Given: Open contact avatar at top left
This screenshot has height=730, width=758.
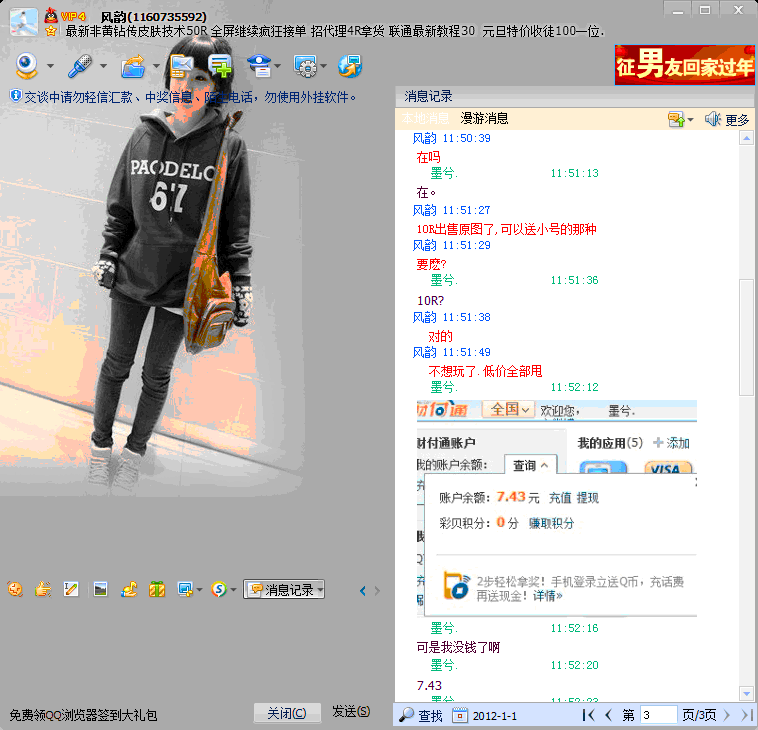Looking at the screenshot, I should point(24,22).
